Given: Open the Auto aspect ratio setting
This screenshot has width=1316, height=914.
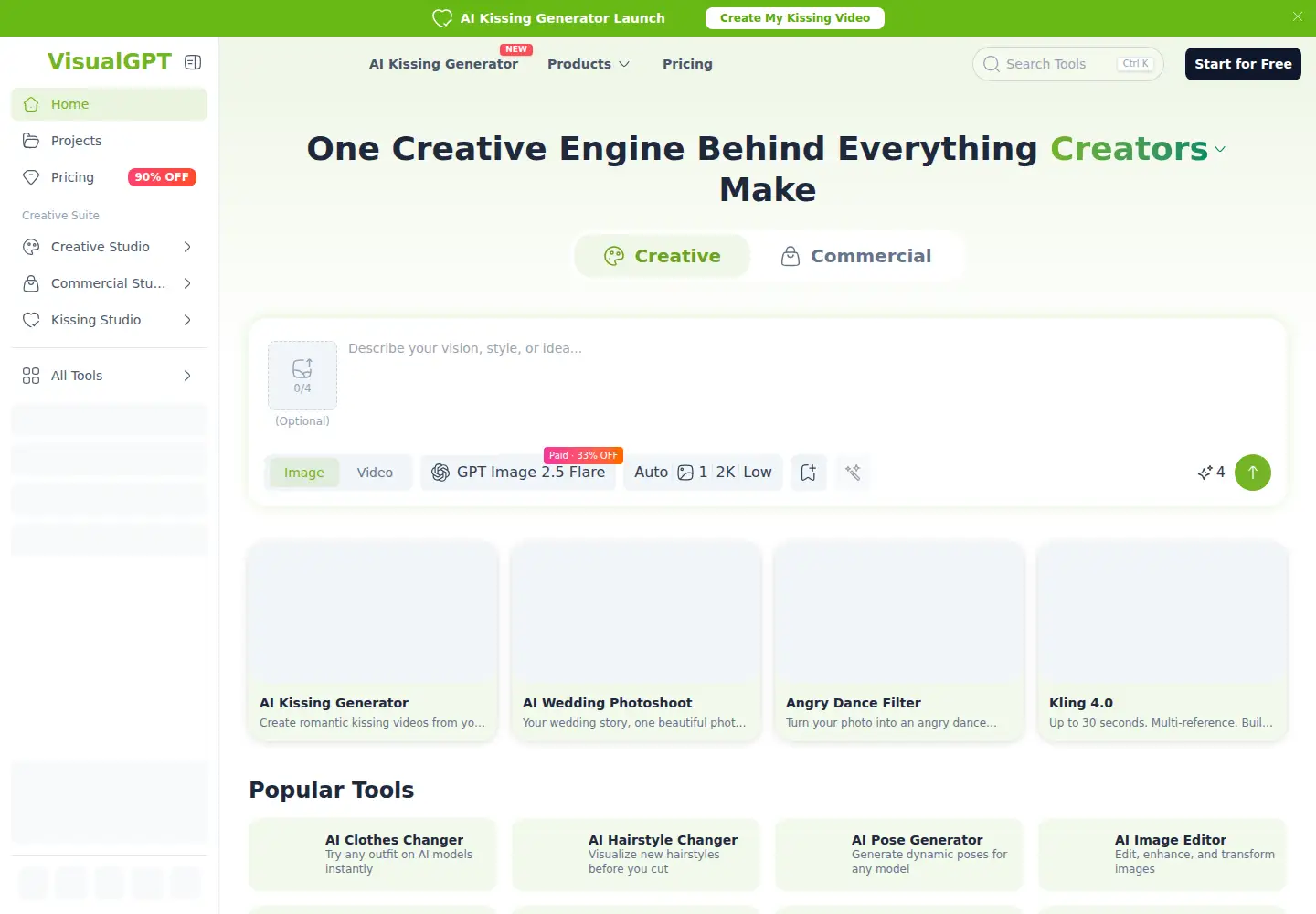Looking at the screenshot, I should (651, 473).
